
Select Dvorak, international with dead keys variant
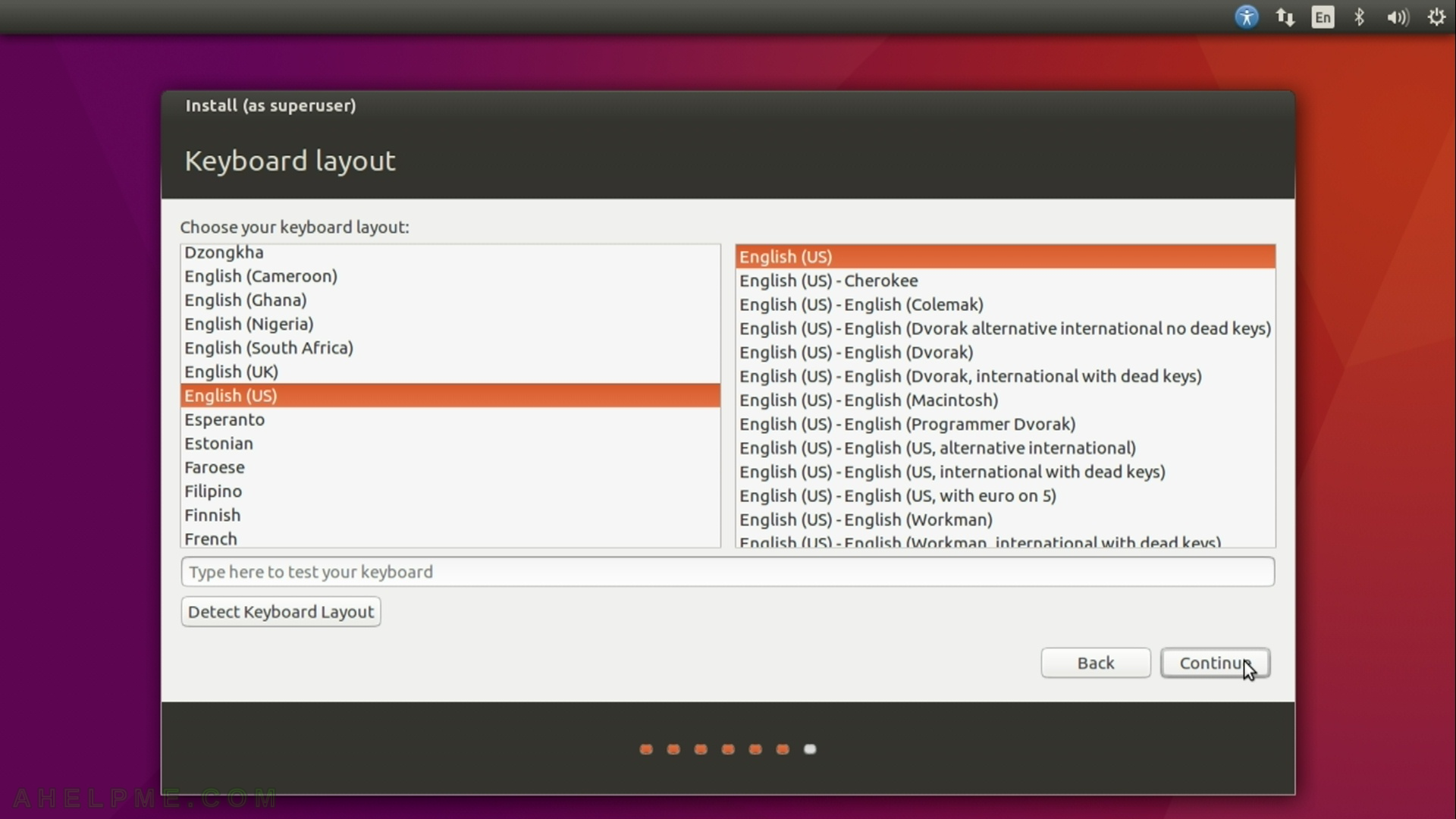pos(1006,376)
